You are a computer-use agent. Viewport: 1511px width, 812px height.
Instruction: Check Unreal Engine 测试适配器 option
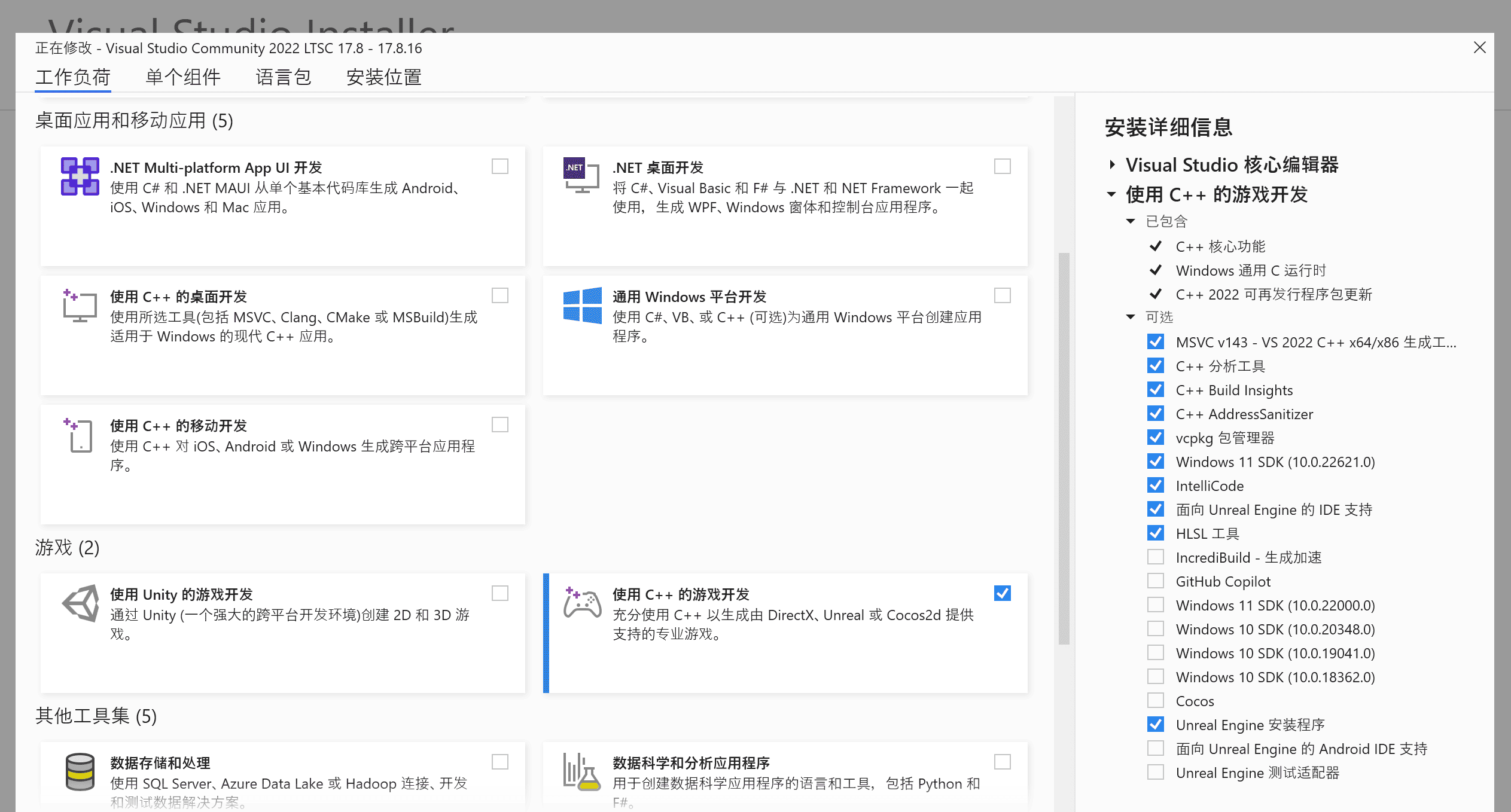pos(1156,772)
